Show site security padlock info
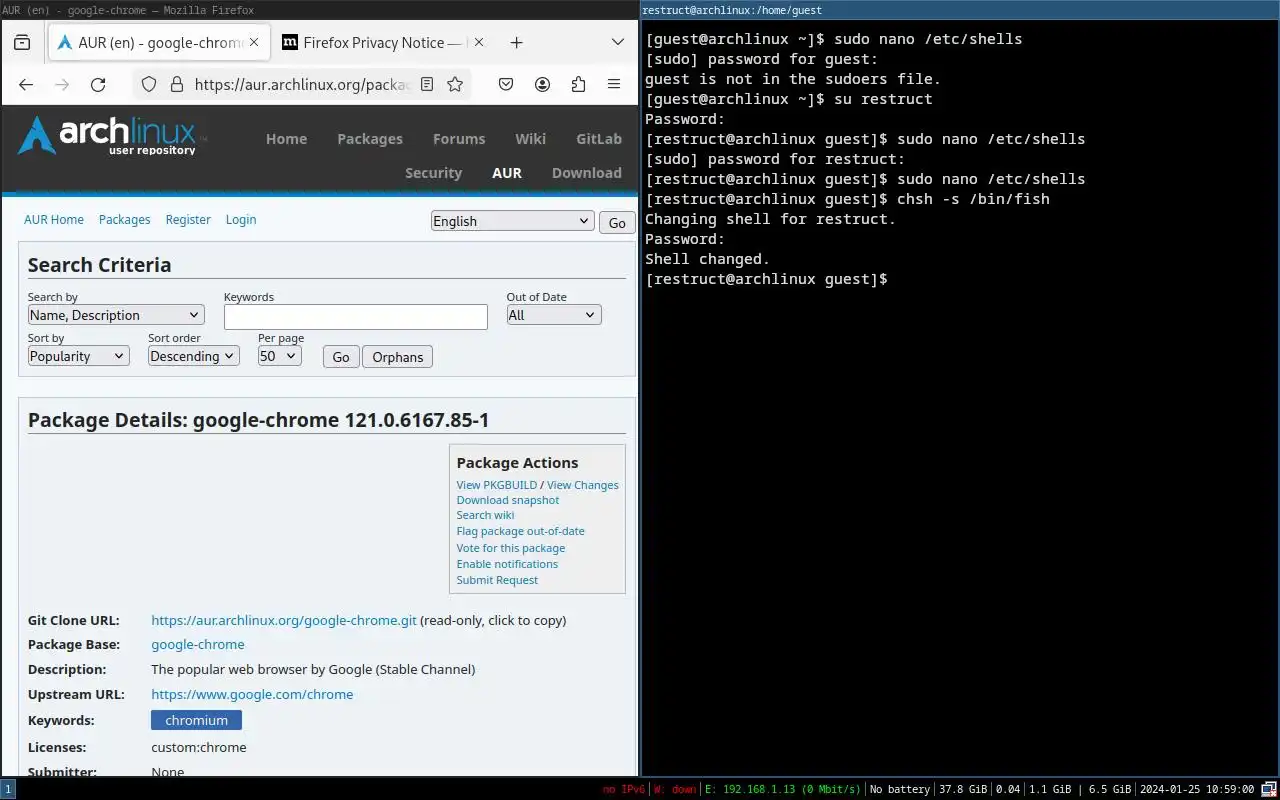 tap(176, 85)
